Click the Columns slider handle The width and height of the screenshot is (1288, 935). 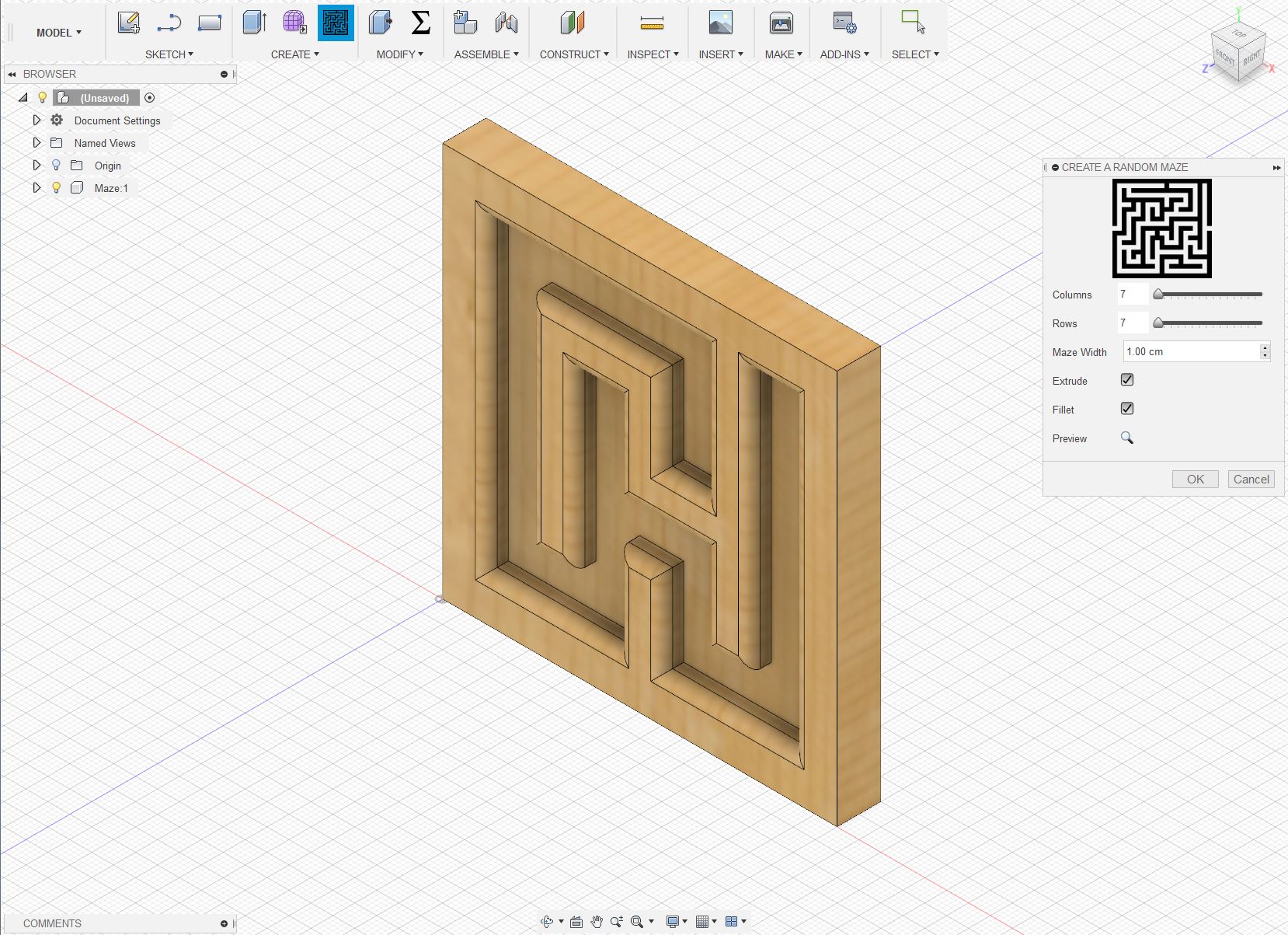click(1158, 295)
